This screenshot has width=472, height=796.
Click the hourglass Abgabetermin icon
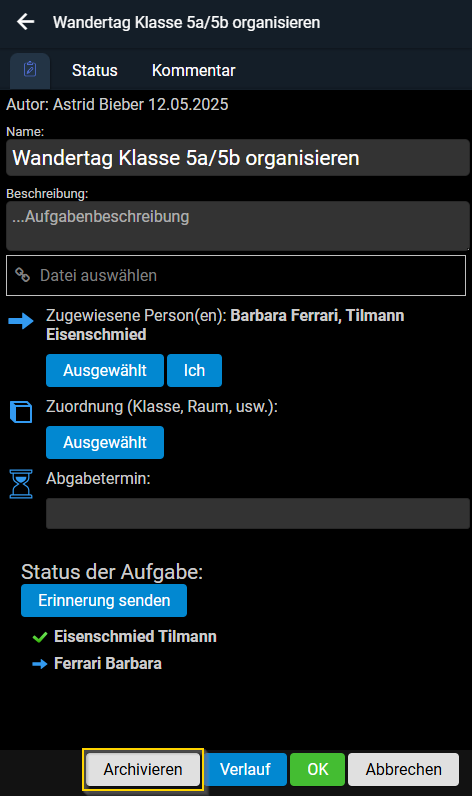[21, 484]
